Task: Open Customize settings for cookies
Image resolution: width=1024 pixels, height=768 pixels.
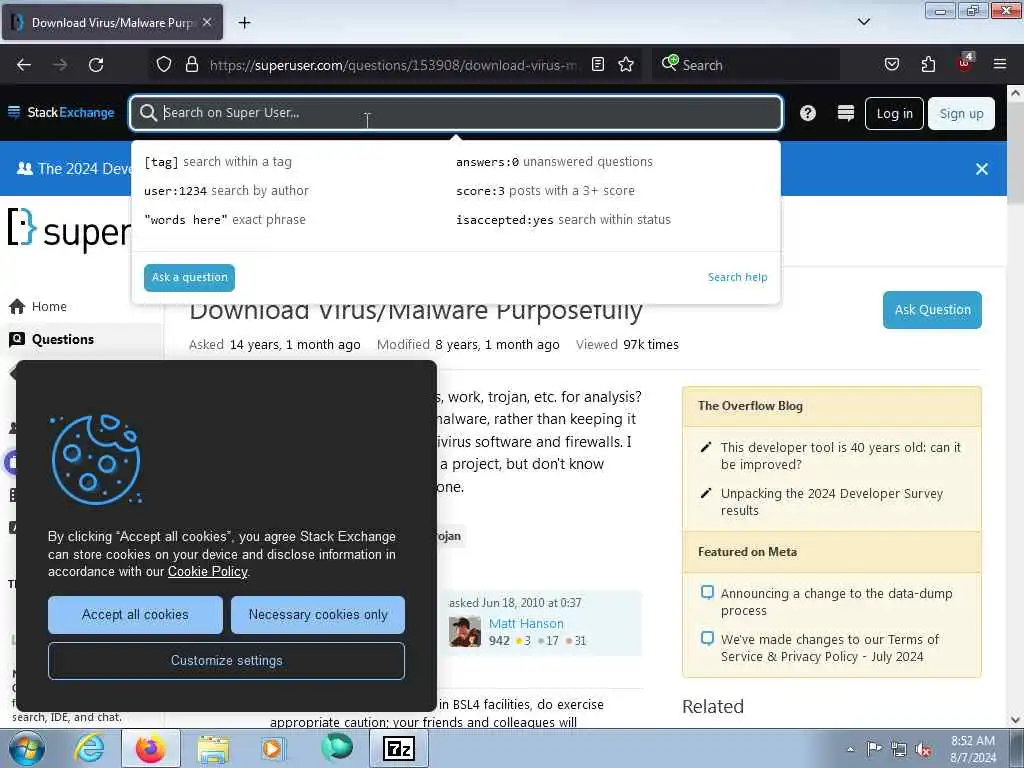Action: tap(227, 660)
